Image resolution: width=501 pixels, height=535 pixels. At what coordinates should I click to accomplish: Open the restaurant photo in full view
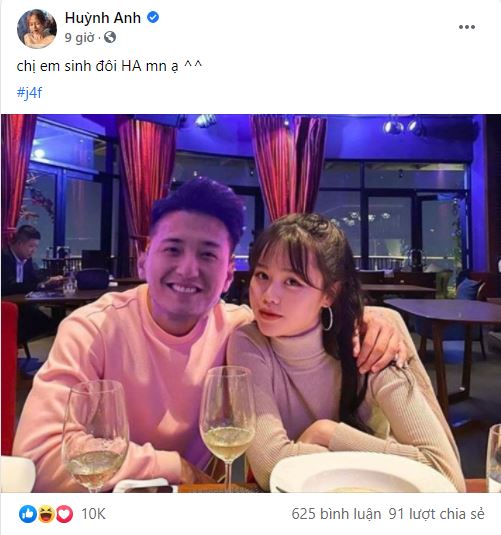[x=250, y=303]
